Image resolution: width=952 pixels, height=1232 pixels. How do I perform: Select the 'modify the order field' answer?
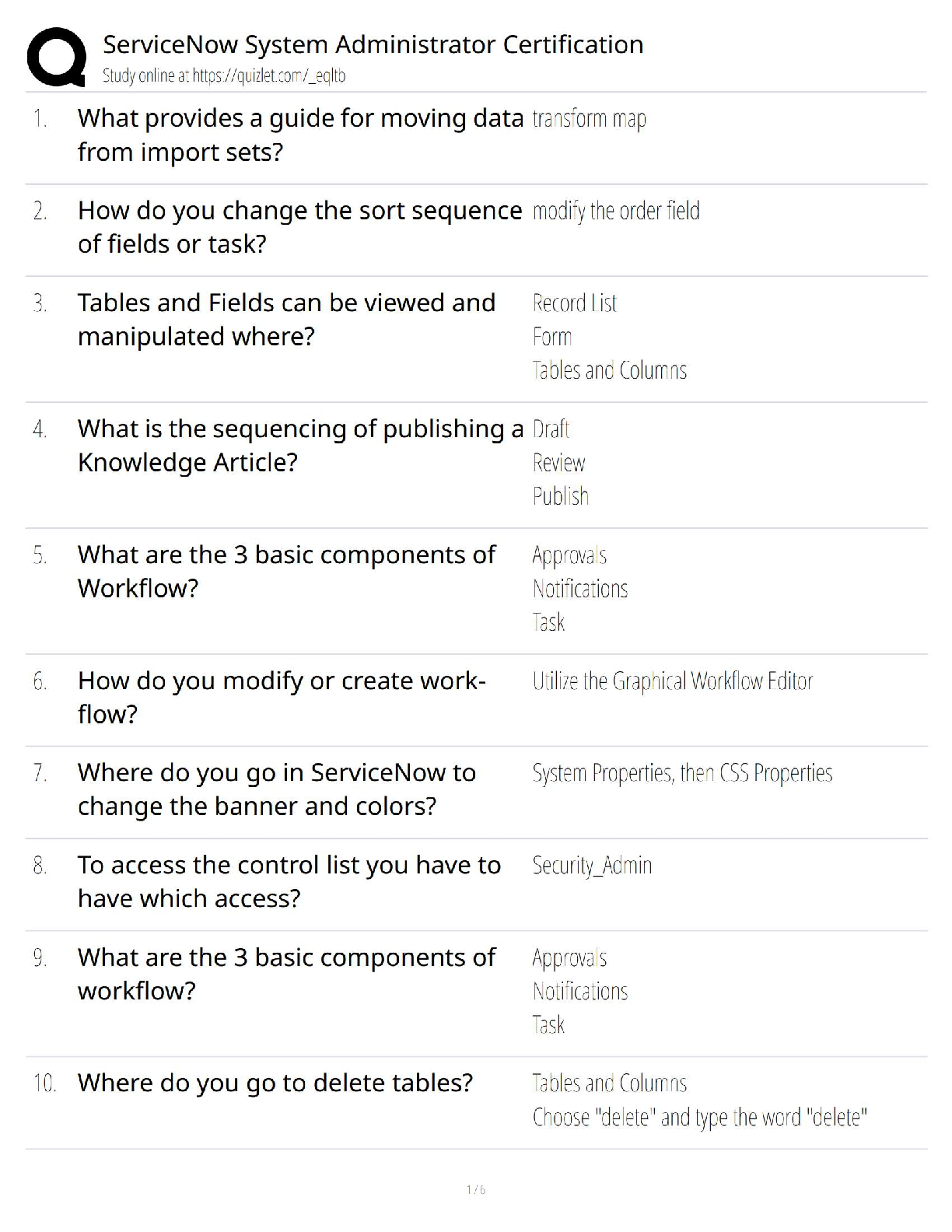pos(616,211)
